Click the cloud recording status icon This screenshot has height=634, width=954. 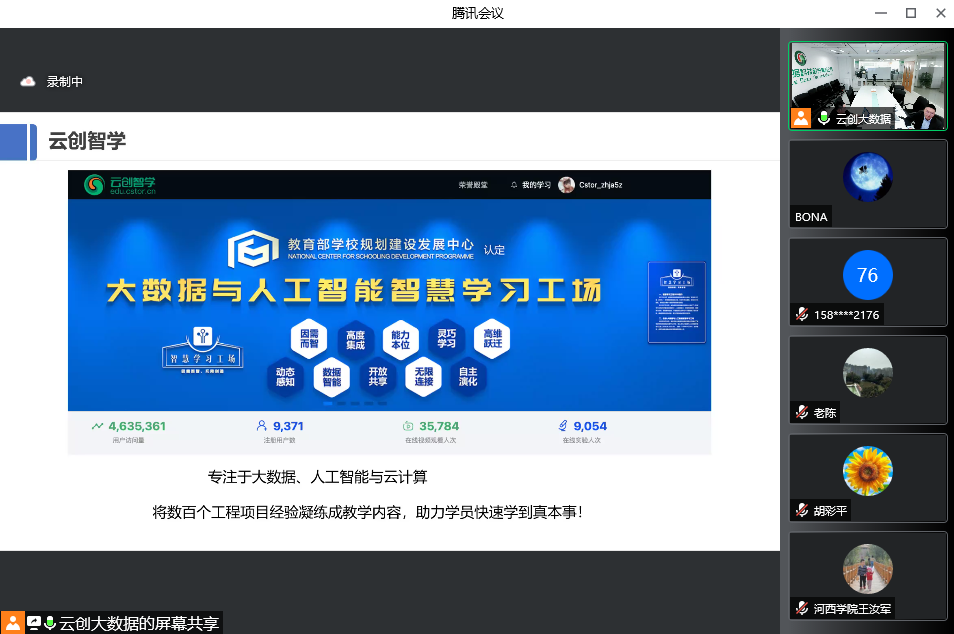point(28,82)
